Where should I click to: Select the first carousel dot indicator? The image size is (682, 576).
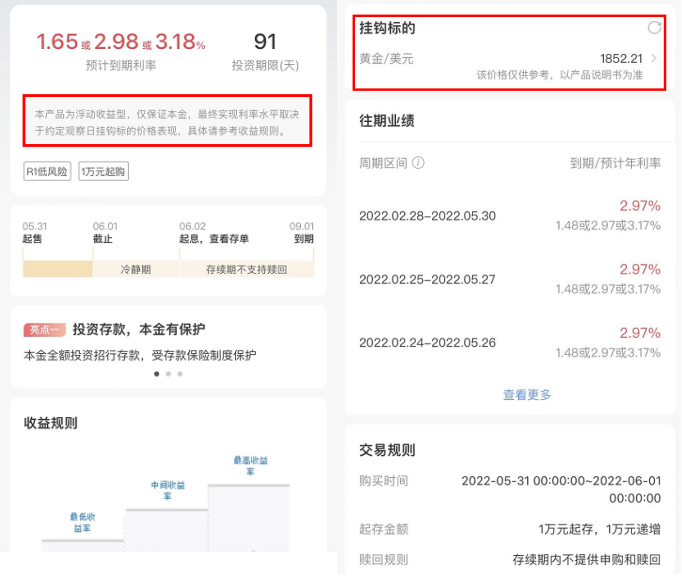[x=156, y=374]
